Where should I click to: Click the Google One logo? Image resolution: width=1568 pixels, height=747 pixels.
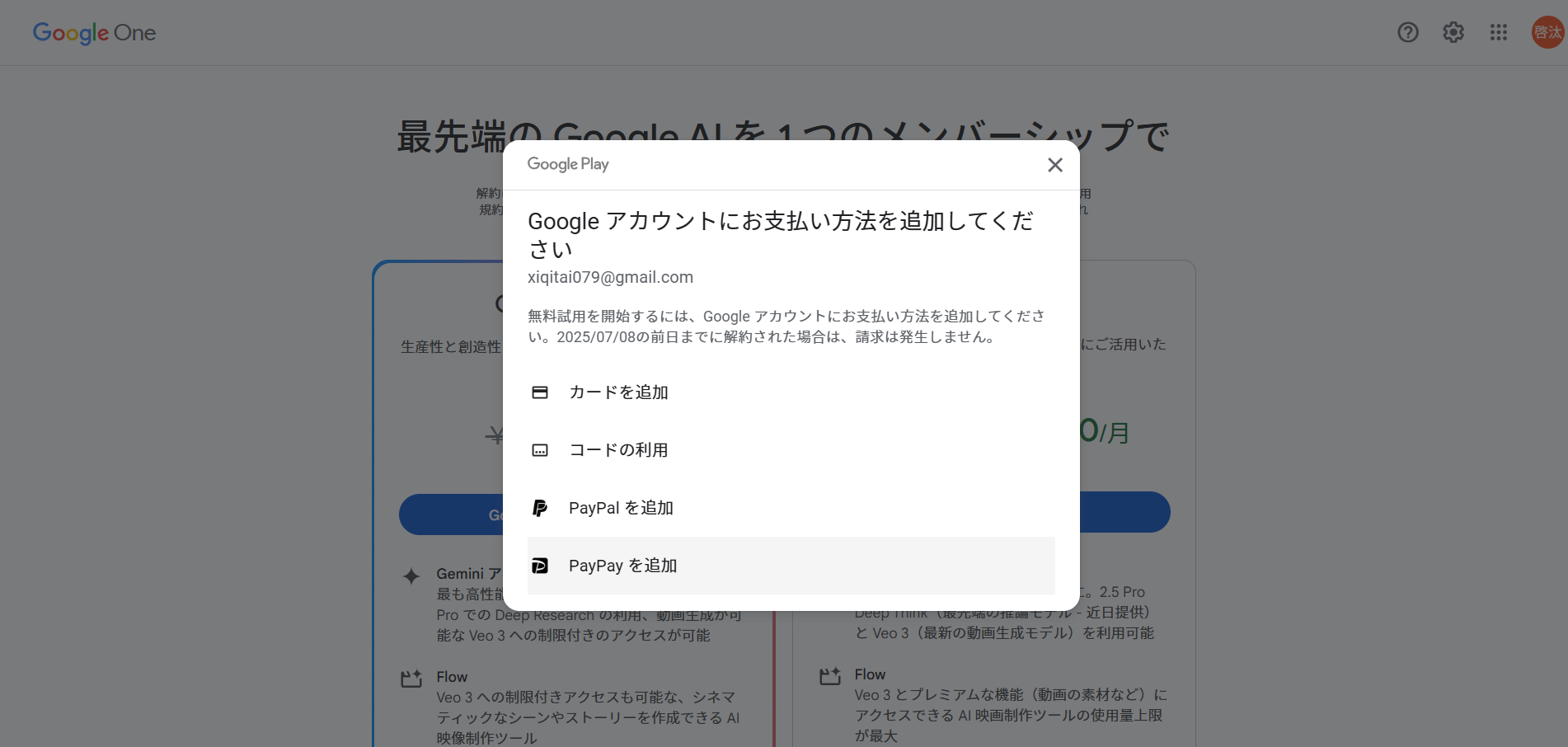pos(94,33)
